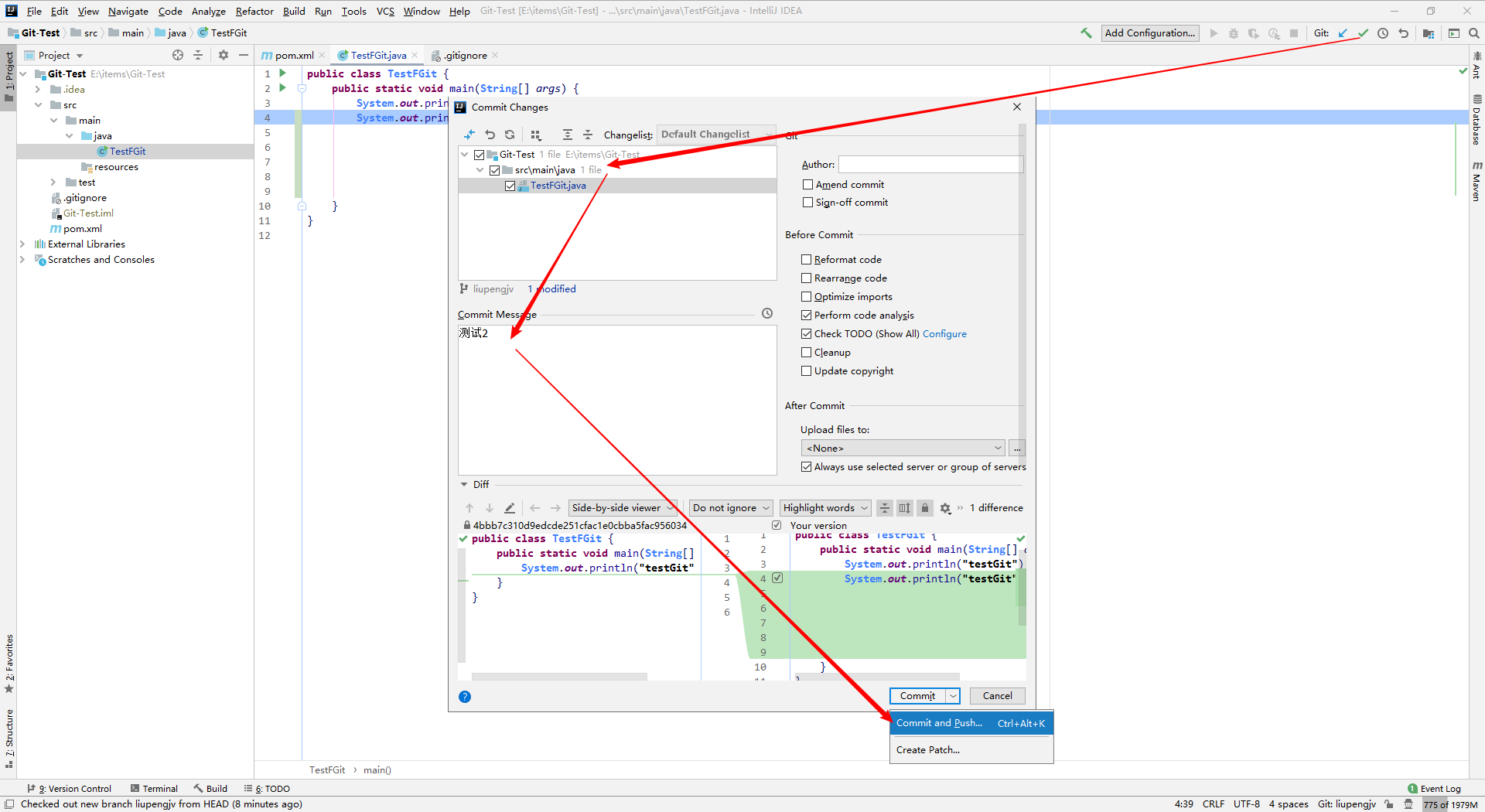This screenshot has width=1485, height=812.
Task: Click the Cancel button
Action: pyautogui.click(x=997, y=696)
